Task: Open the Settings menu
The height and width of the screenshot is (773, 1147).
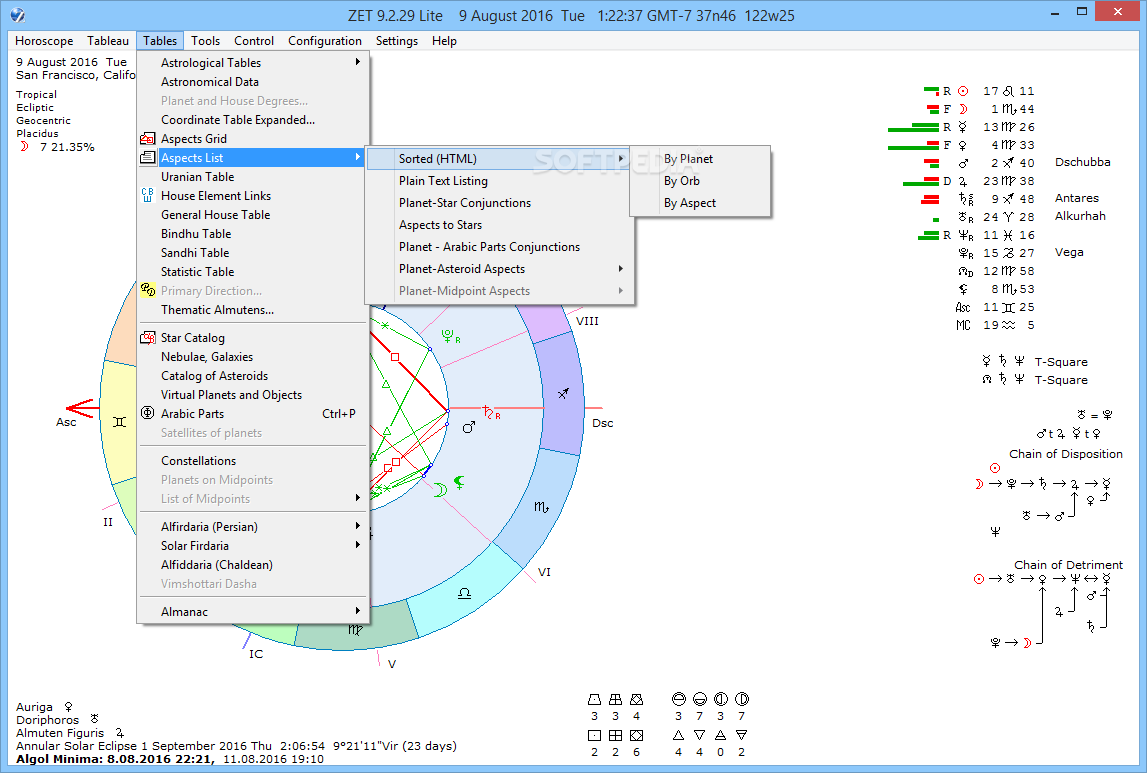Action: [396, 40]
